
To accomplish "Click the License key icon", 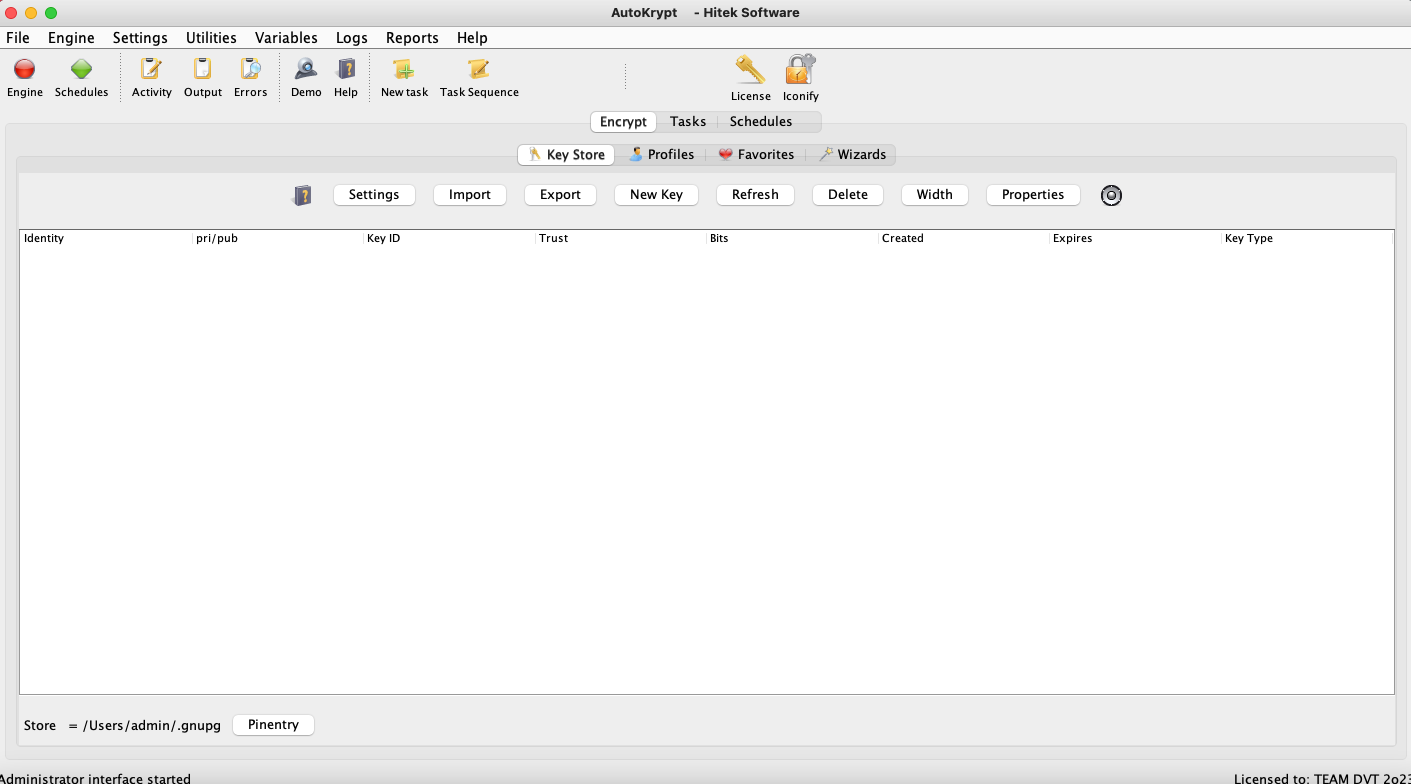I will point(750,71).
